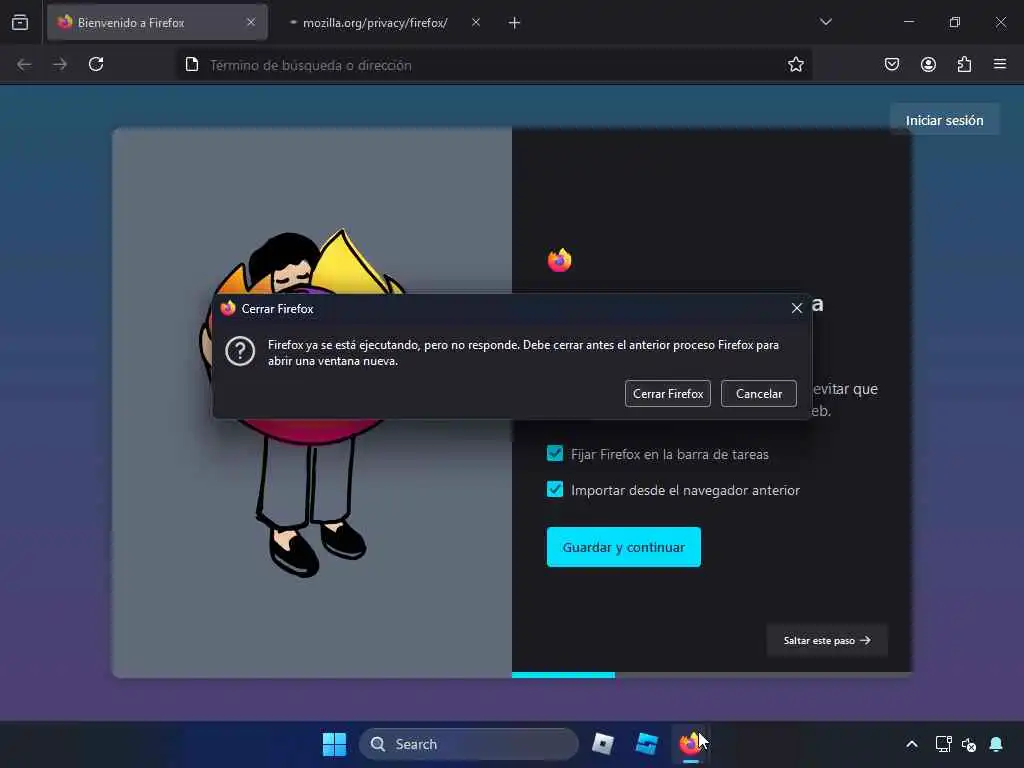The width and height of the screenshot is (1024, 768).
Task: Click Guardar y continuar
Action: click(x=624, y=547)
